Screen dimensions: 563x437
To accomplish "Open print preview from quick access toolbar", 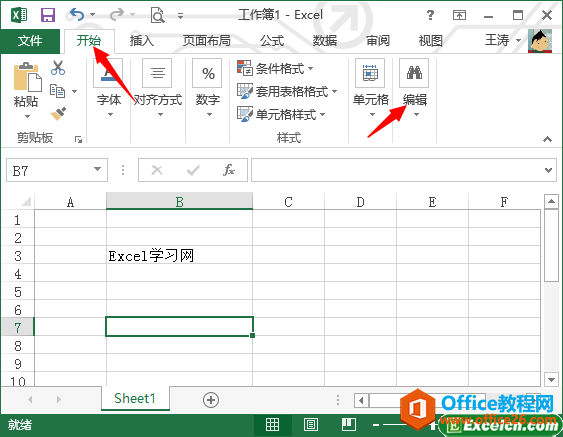I will point(157,15).
